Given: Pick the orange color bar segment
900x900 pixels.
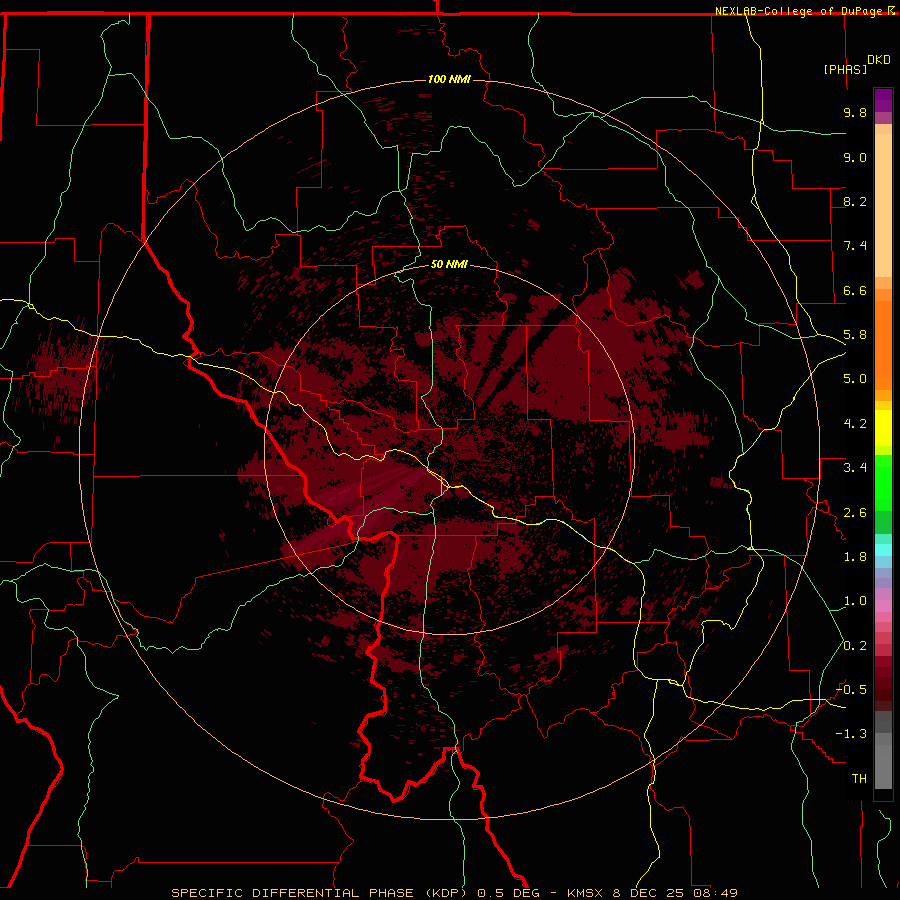Looking at the screenshot, I should click(x=883, y=344).
